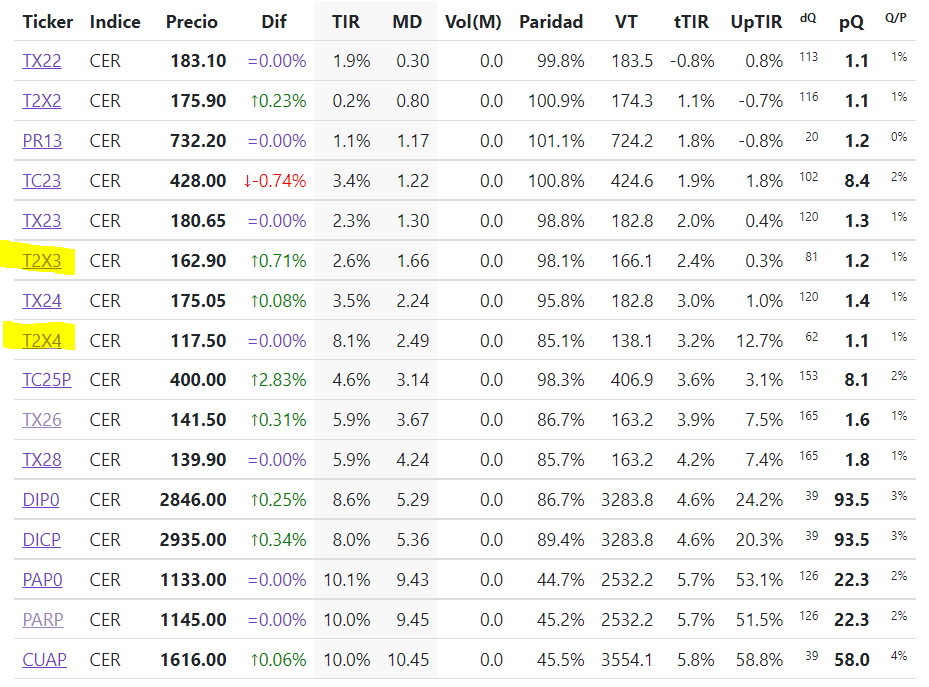
Task: Select price 117.50 in T2X4 row
Action: [198, 341]
